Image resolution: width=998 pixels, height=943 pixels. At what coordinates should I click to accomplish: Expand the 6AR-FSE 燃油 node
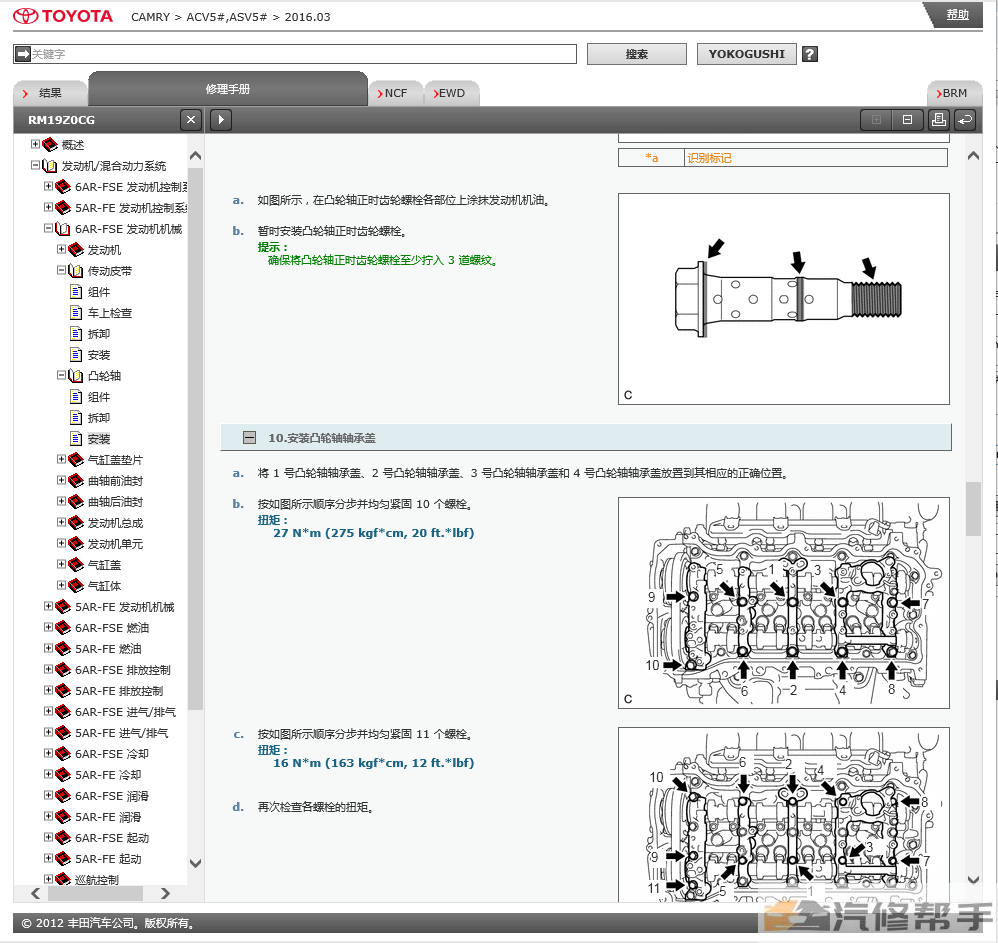pyautogui.click(x=48, y=627)
